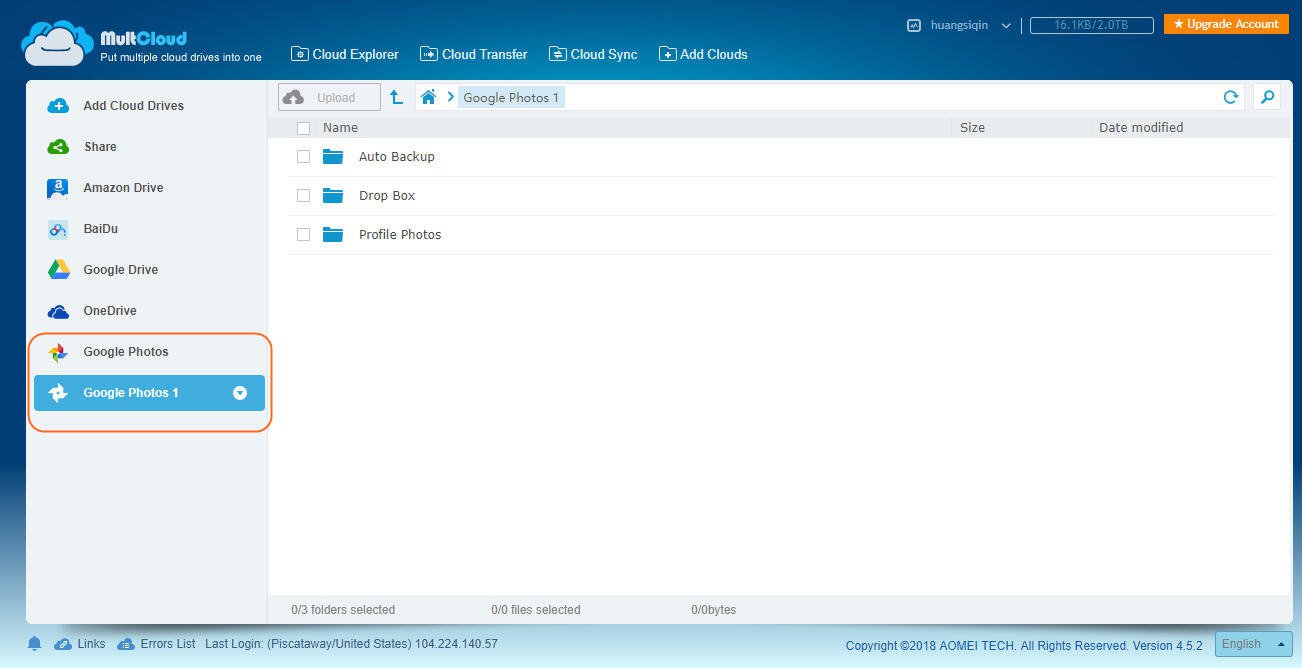
Task: Open the Add Clouds tab
Action: point(703,54)
